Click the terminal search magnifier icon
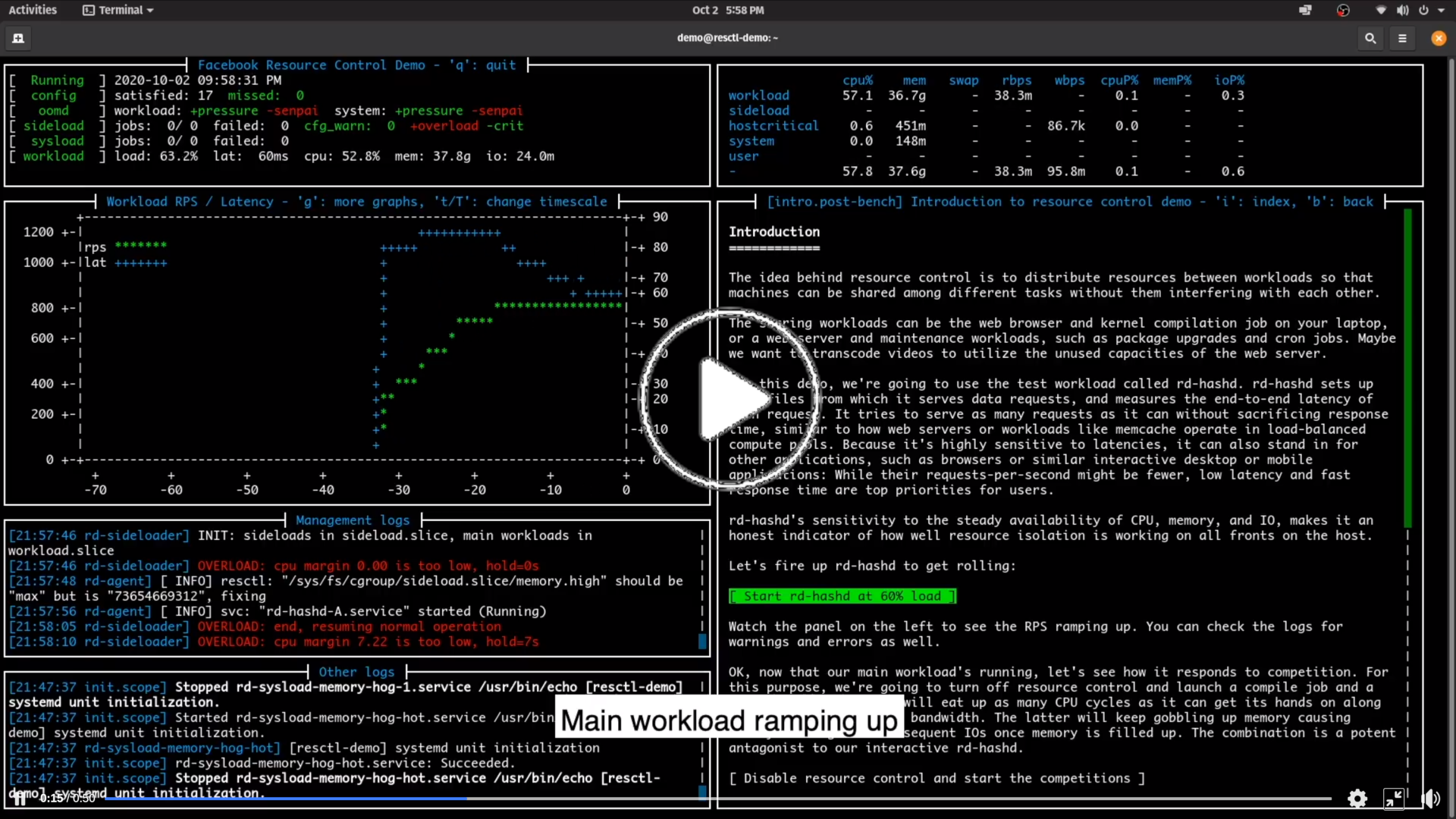 pyautogui.click(x=1370, y=38)
